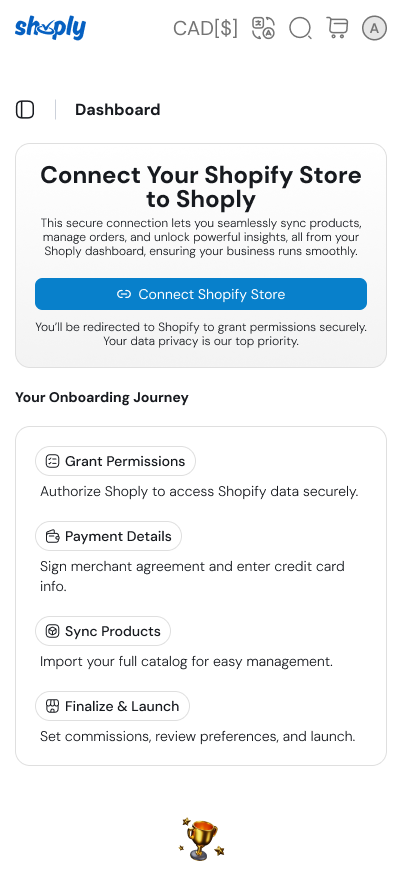This screenshot has width=402, height=874.
Task: Click the box icon in Sync Products
Action: 52,631
